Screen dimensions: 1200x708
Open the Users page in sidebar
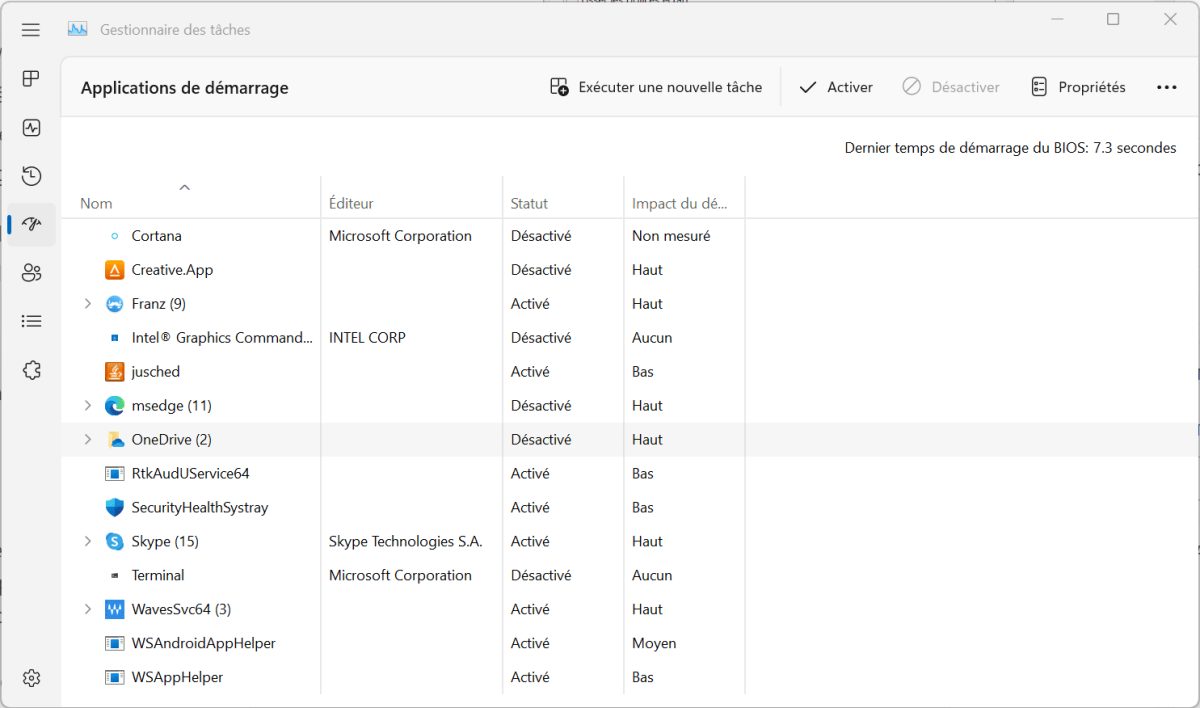coord(31,272)
